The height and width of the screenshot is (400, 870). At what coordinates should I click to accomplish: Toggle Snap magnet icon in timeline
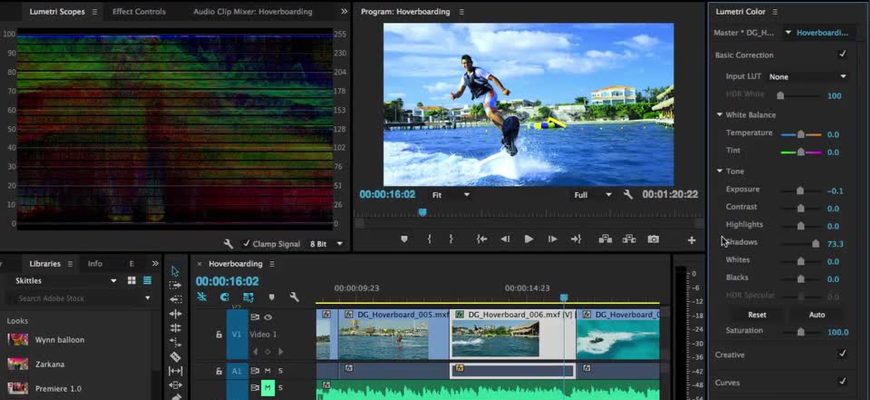pos(225,297)
